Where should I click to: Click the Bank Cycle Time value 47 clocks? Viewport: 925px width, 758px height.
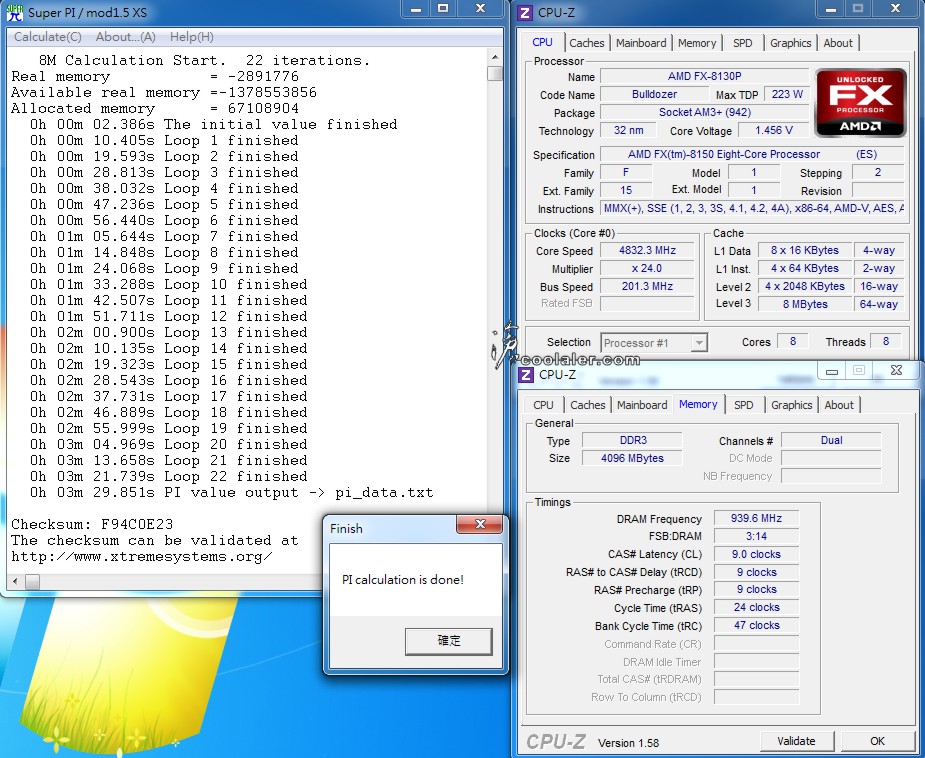[756, 625]
